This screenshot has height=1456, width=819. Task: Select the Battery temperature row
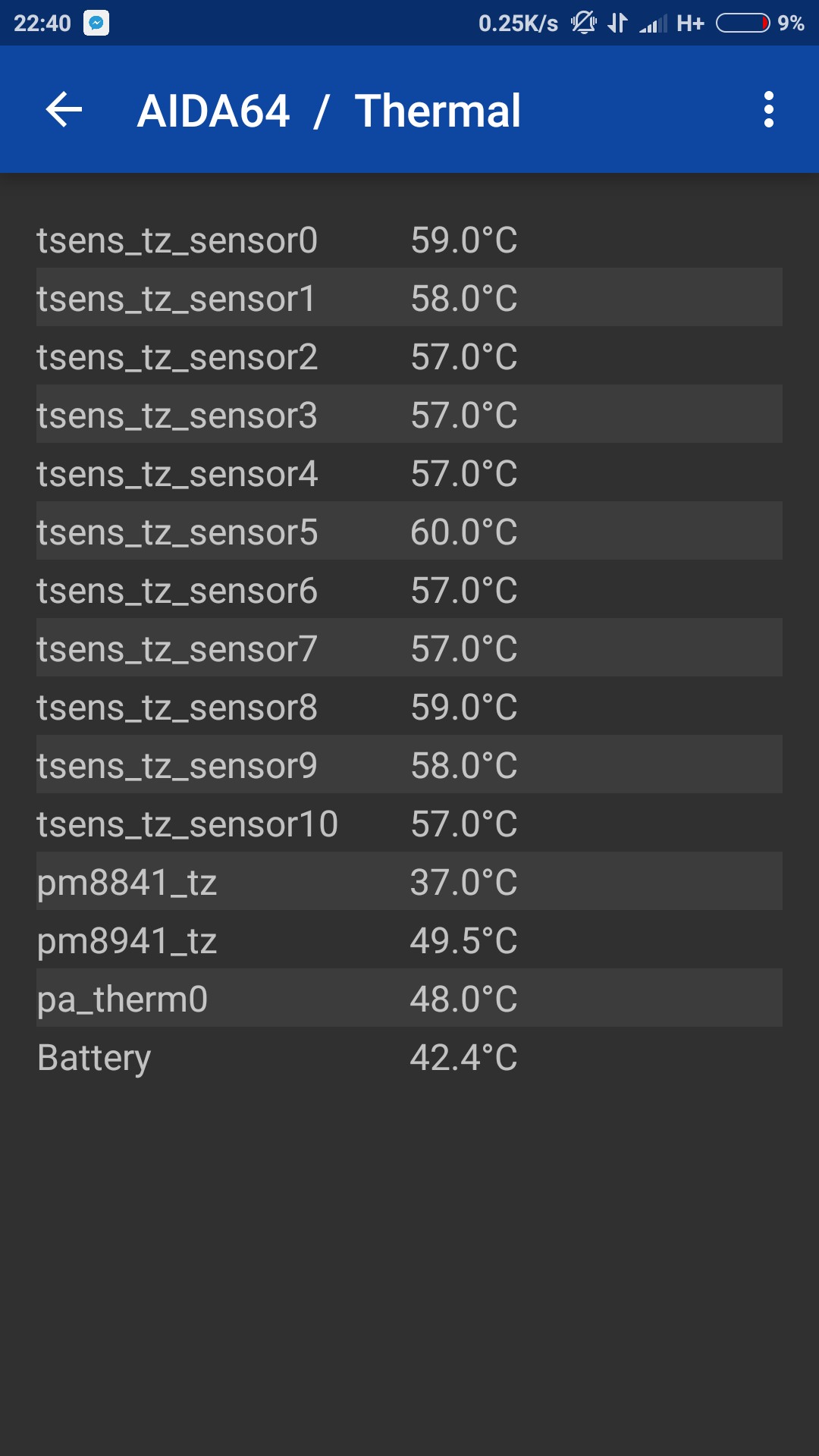click(409, 1057)
